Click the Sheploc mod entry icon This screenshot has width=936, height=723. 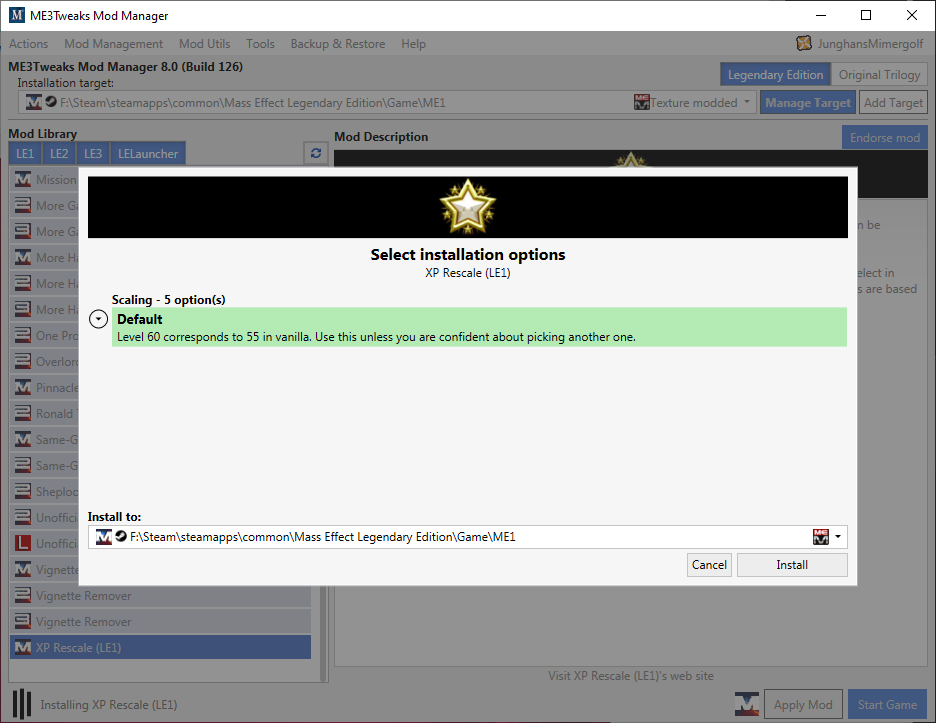pyautogui.click(x=23, y=491)
